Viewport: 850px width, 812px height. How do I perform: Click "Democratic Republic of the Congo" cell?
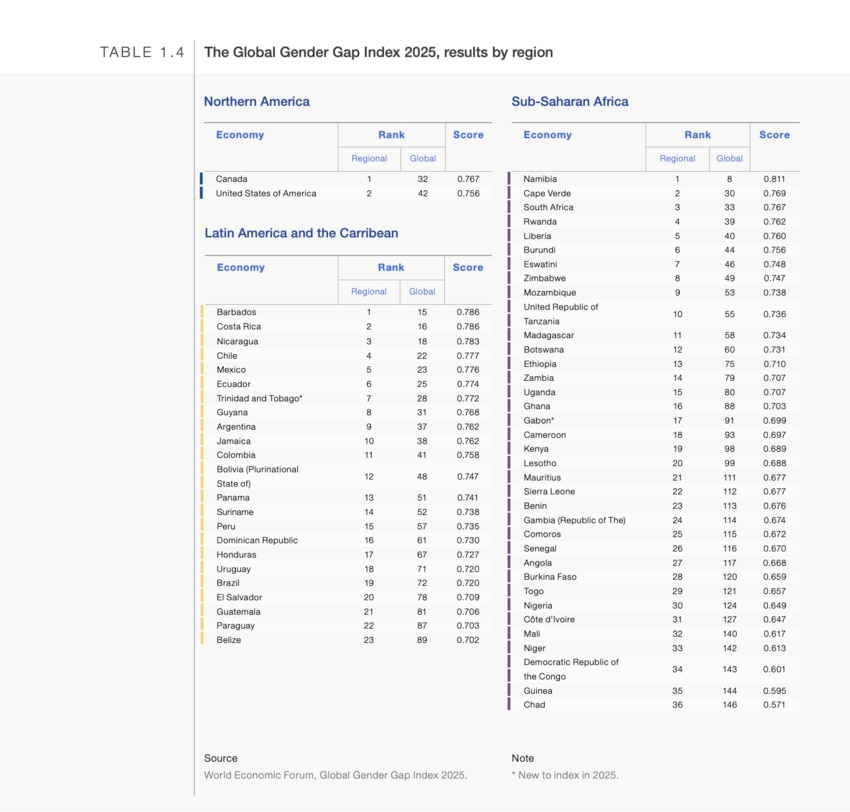[571, 669]
